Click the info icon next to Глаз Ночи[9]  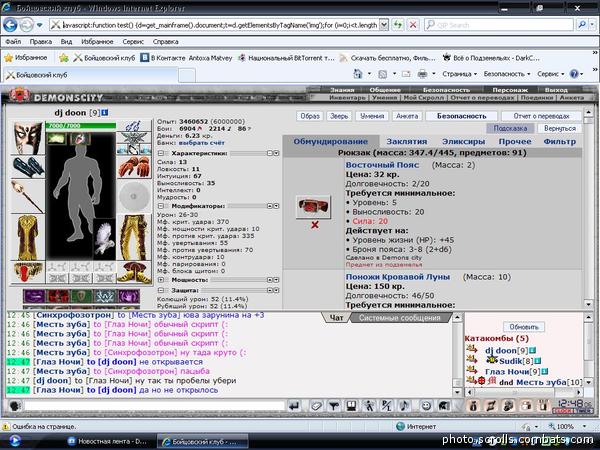click(545, 372)
